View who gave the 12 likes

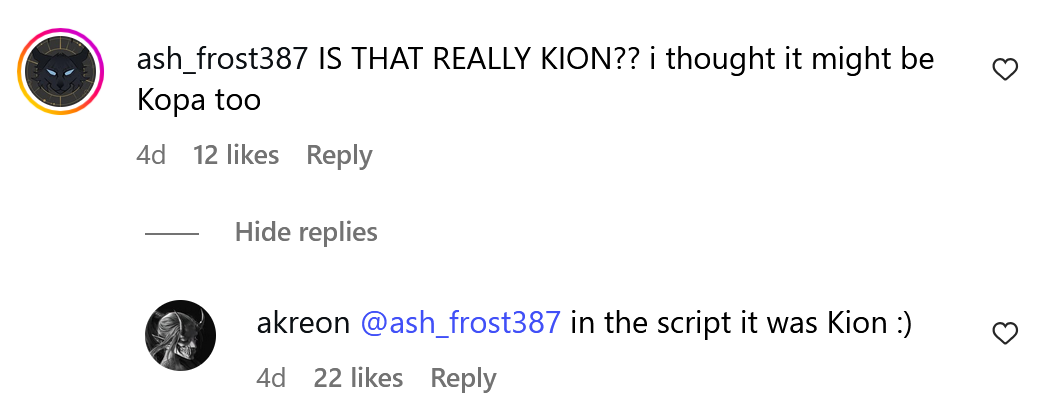point(236,155)
